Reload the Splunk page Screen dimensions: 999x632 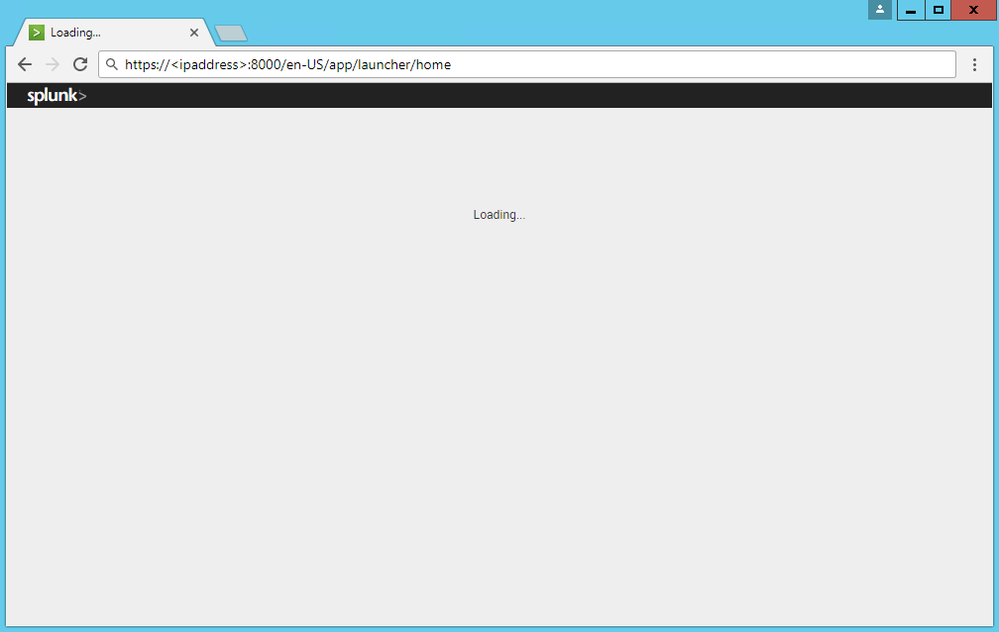pos(81,65)
